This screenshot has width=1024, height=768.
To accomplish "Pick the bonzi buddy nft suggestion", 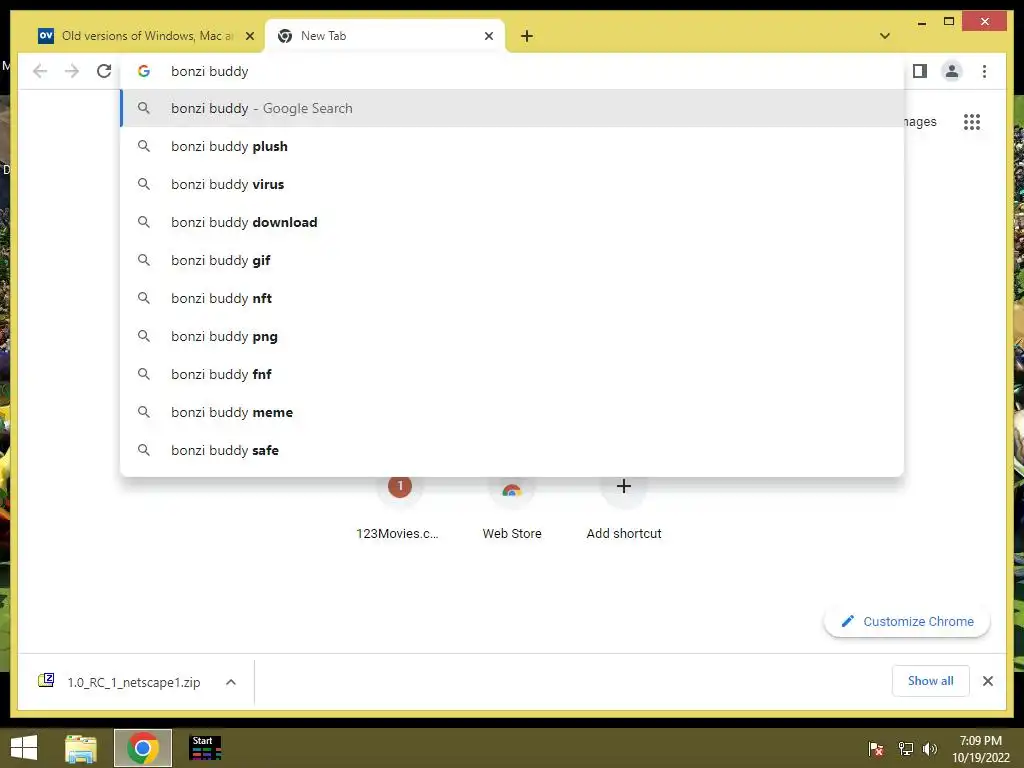I will (x=512, y=298).
